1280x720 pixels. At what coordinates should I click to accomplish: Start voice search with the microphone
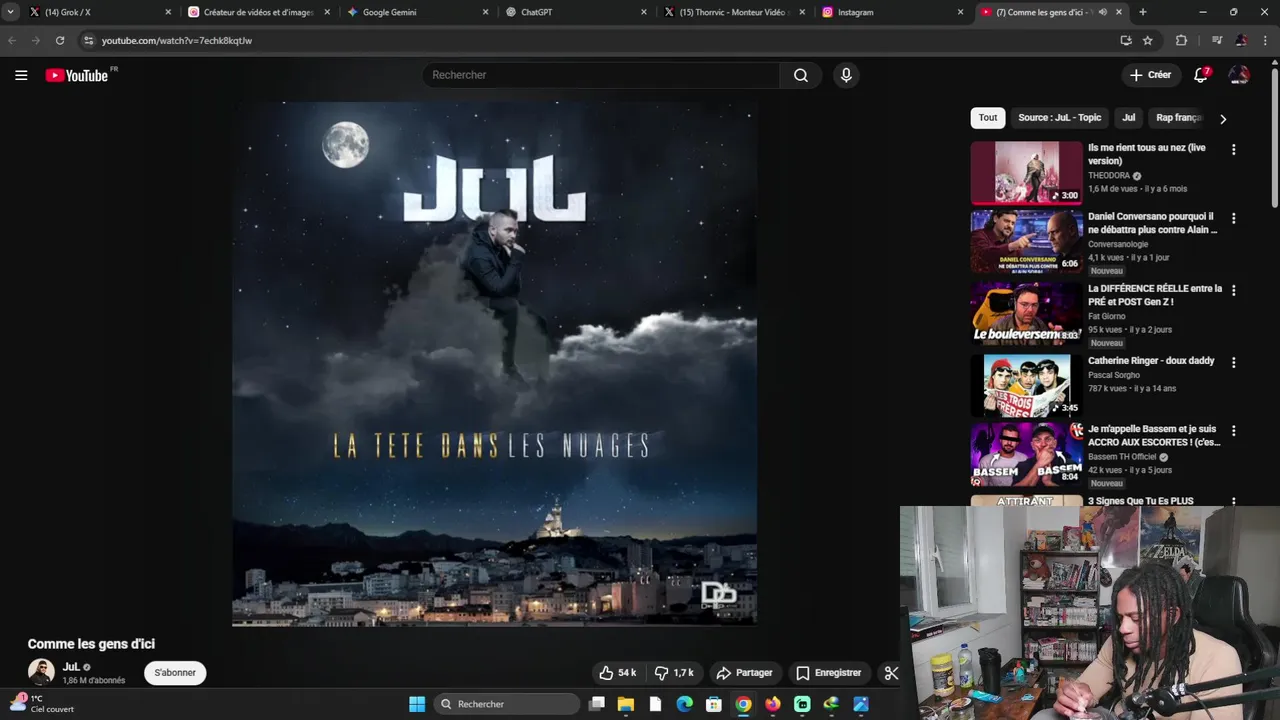point(846,75)
